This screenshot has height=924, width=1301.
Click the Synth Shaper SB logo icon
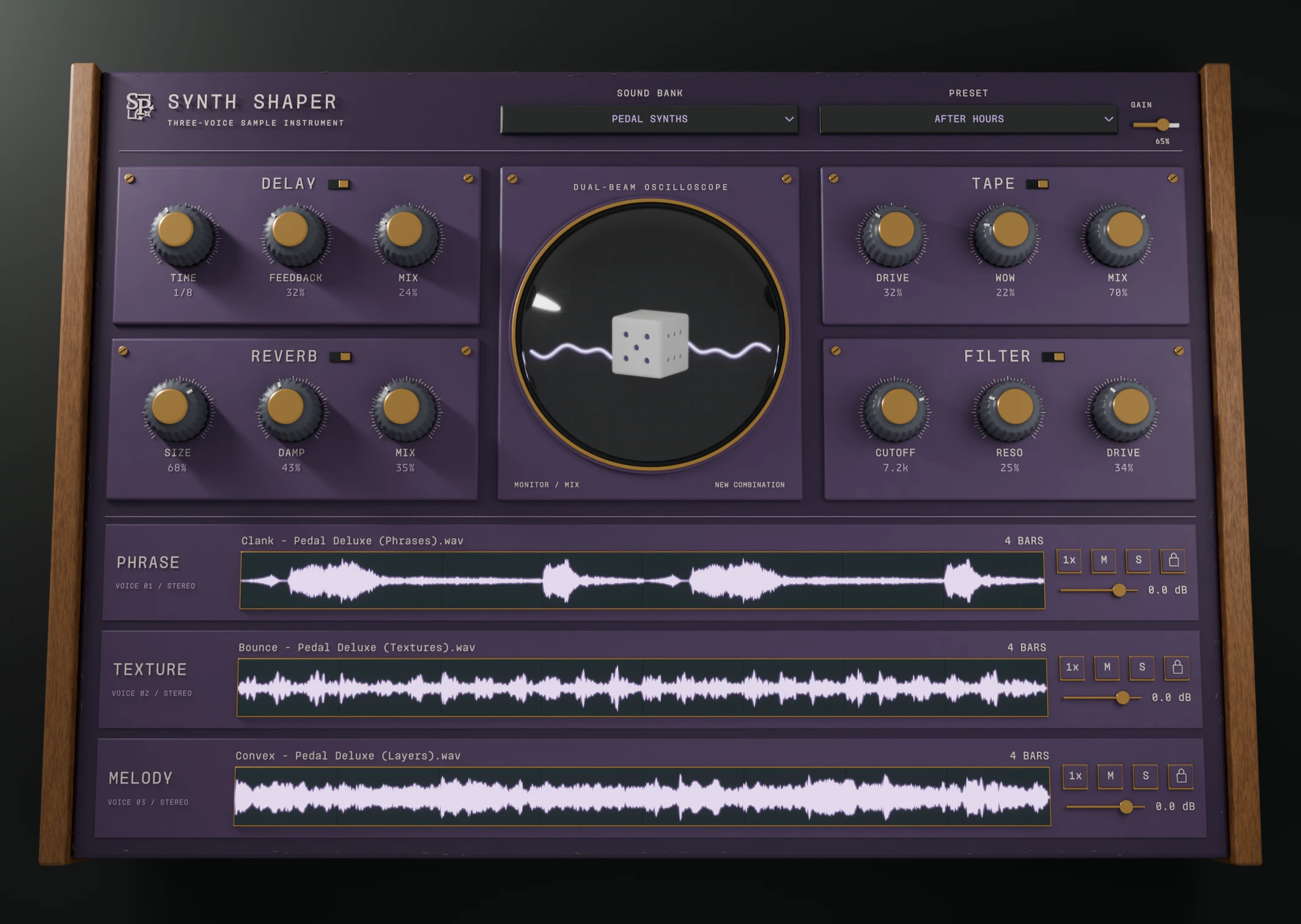coord(139,107)
